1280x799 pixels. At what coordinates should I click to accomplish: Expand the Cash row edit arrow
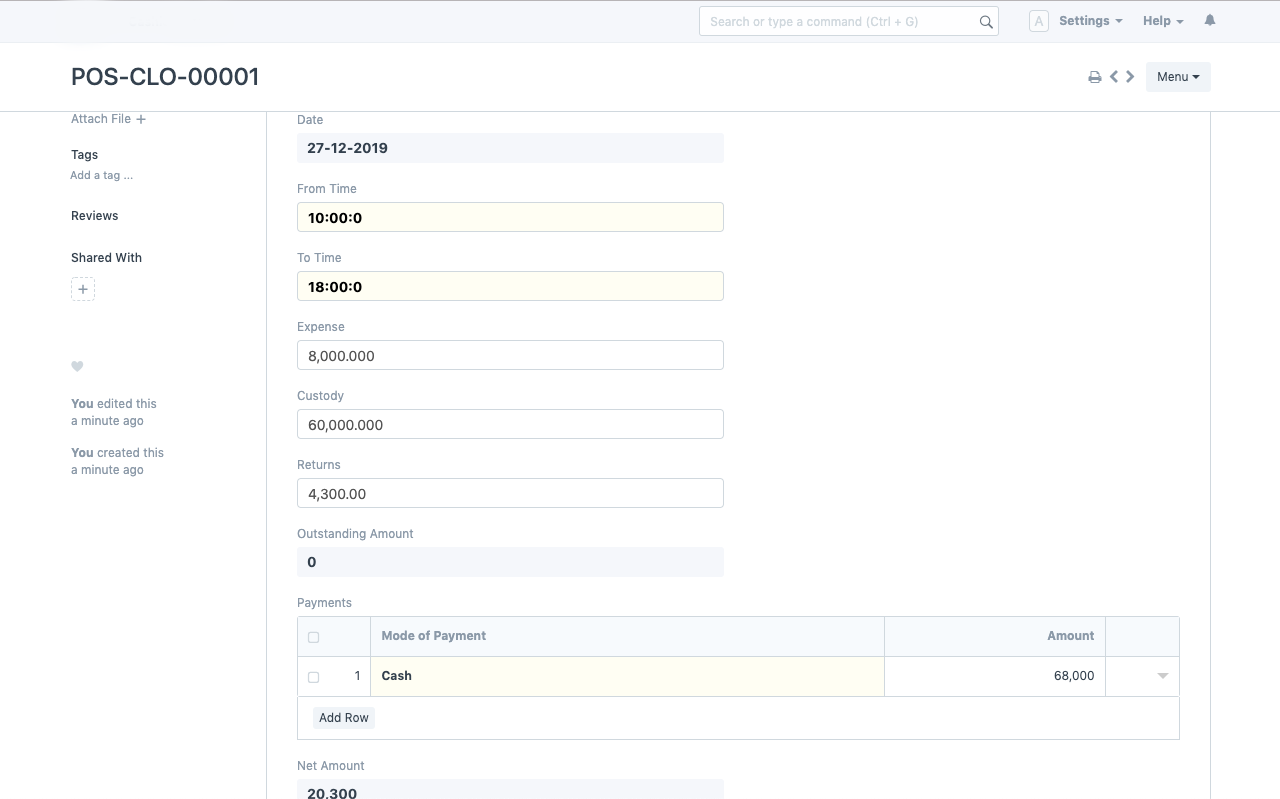pos(1162,676)
